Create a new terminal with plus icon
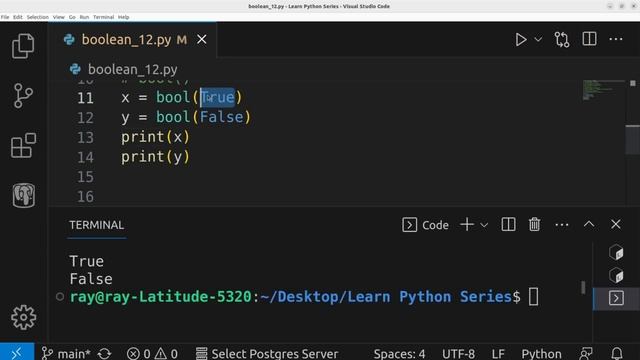This screenshot has width=640, height=360. pyautogui.click(x=467, y=224)
